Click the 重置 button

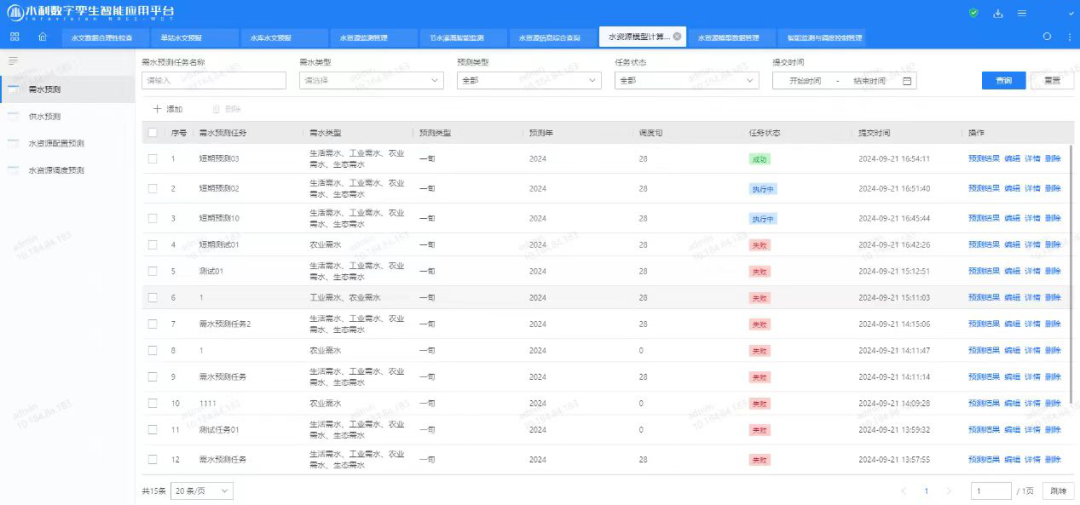click(x=1052, y=80)
